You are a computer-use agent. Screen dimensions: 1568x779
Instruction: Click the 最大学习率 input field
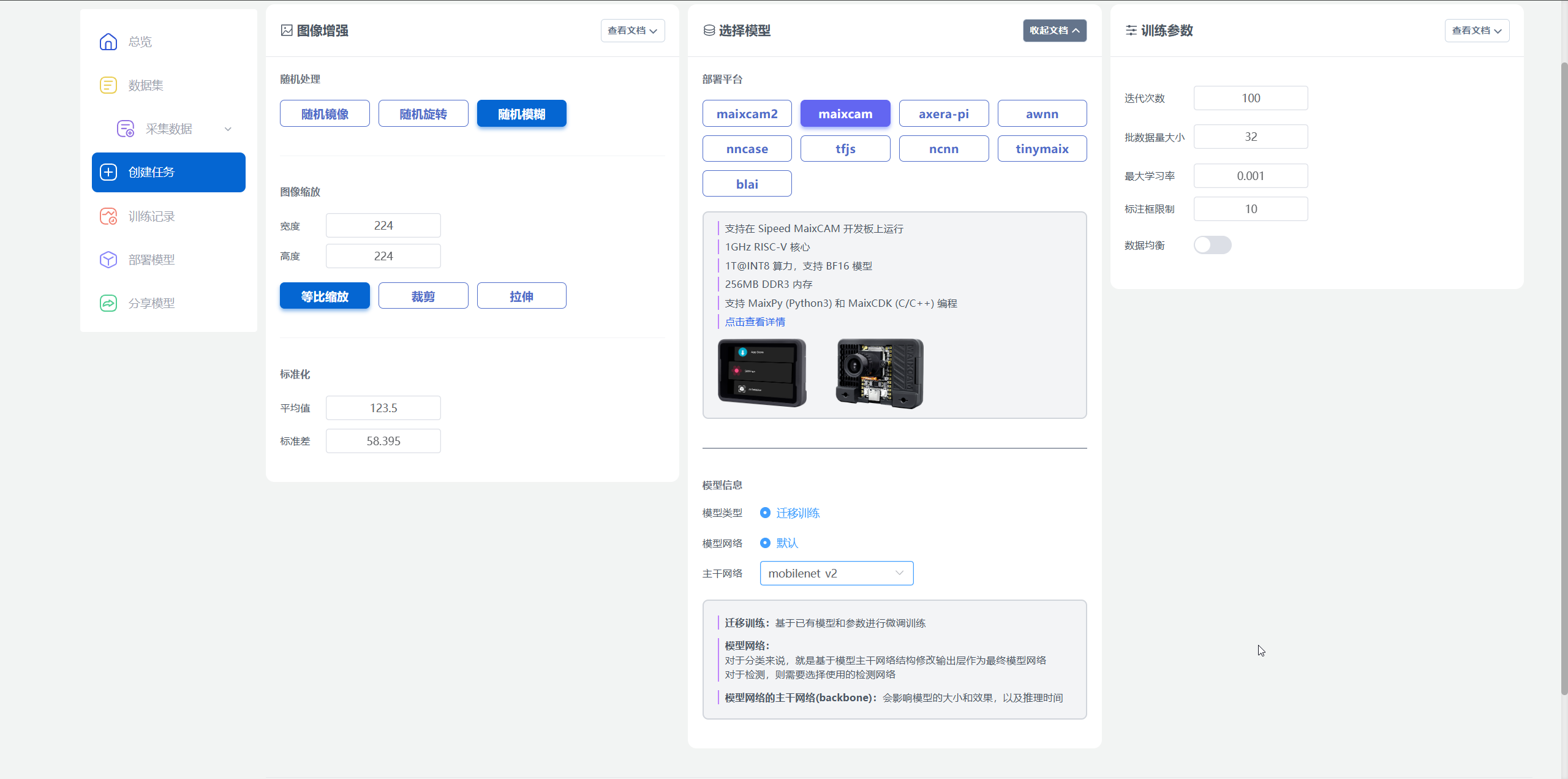pyautogui.click(x=1251, y=176)
